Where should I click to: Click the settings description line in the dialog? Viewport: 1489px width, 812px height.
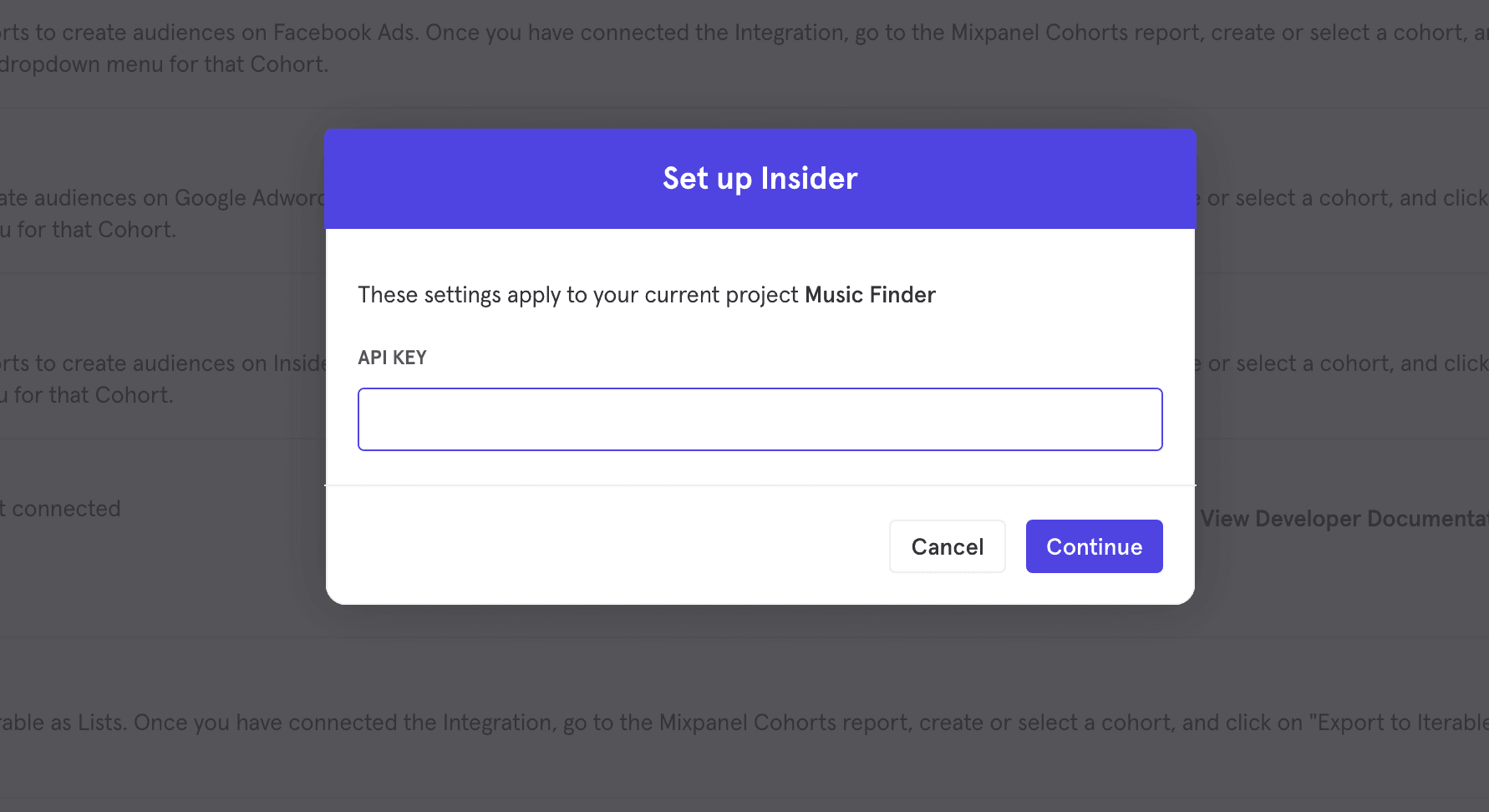point(646,294)
